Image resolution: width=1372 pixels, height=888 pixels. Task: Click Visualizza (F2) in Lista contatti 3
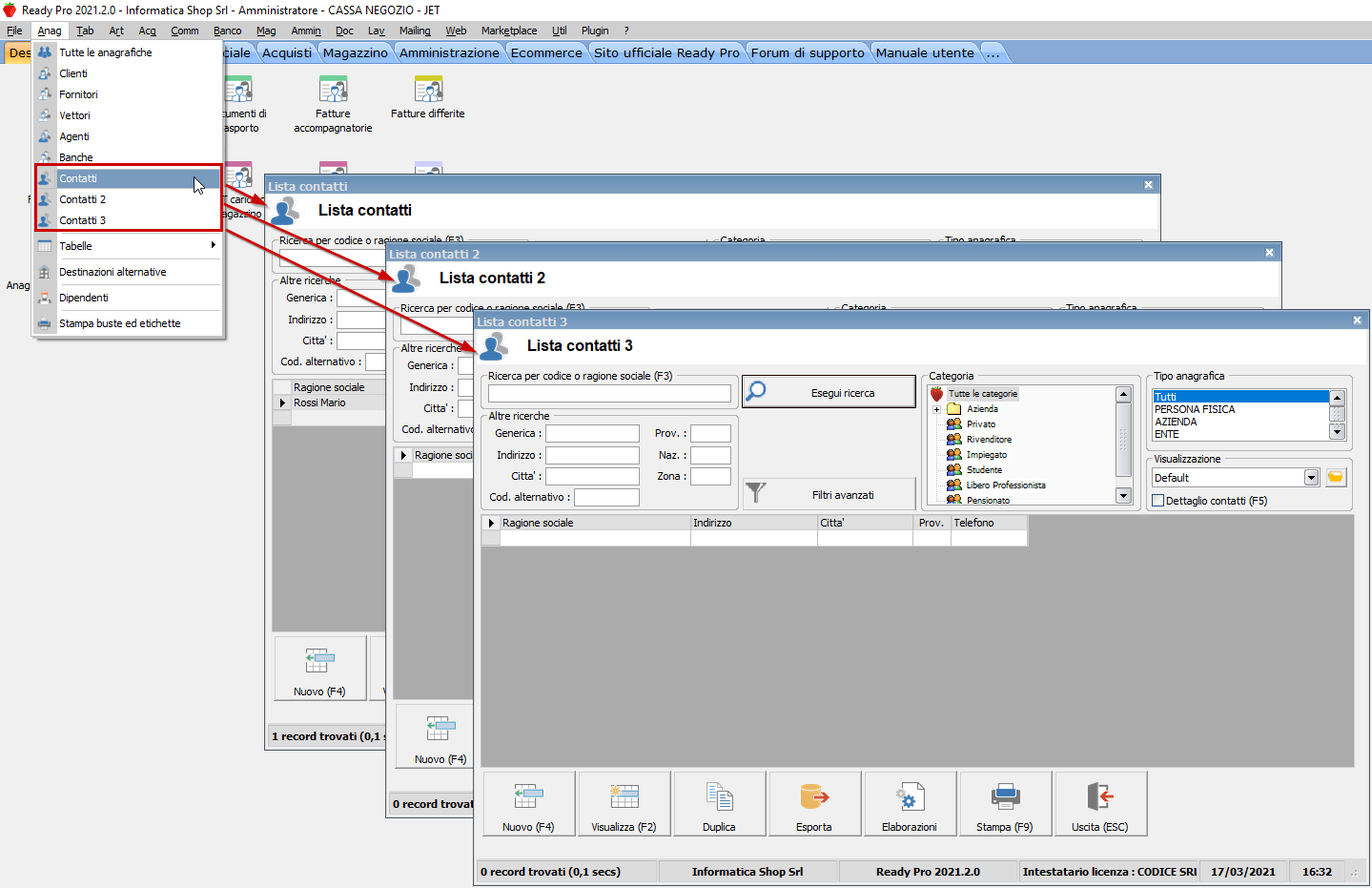pyautogui.click(x=624, y=804)
